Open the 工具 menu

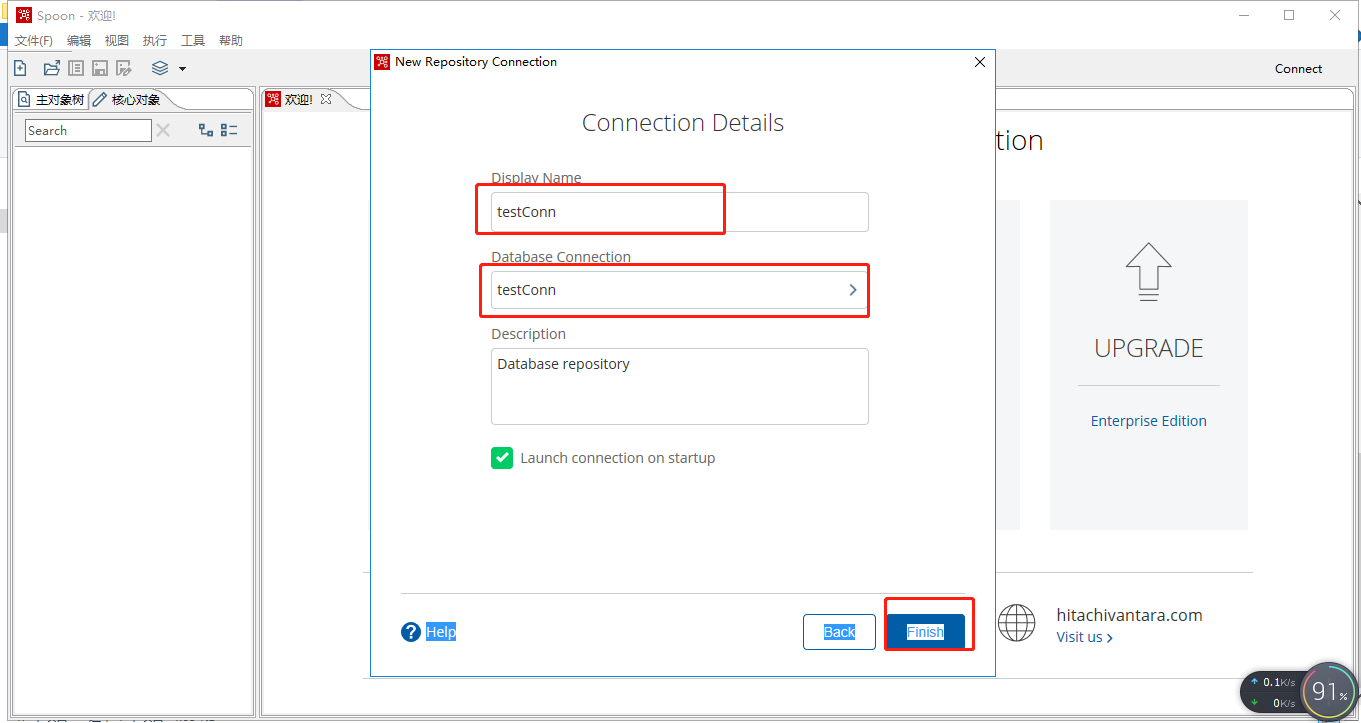[x=193, y=41]
